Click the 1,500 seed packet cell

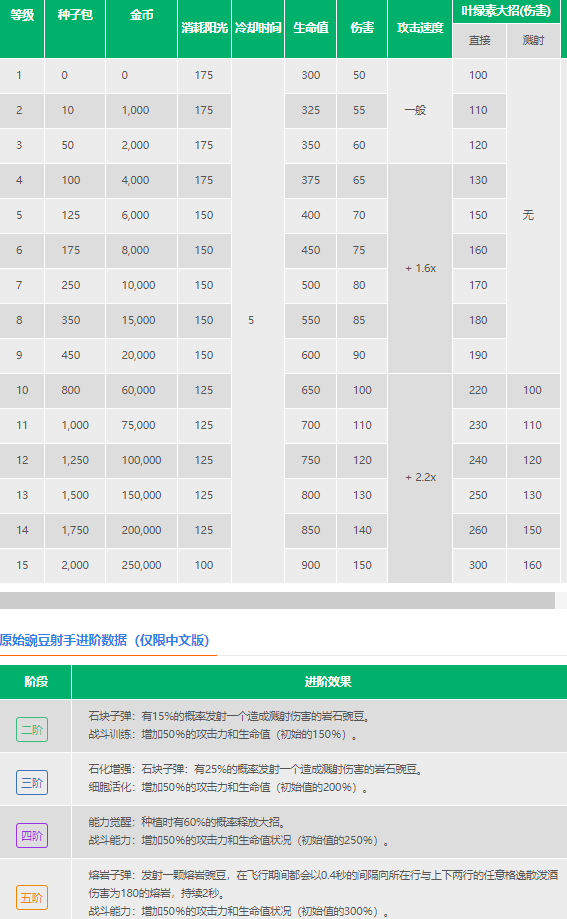click(75, 495)
